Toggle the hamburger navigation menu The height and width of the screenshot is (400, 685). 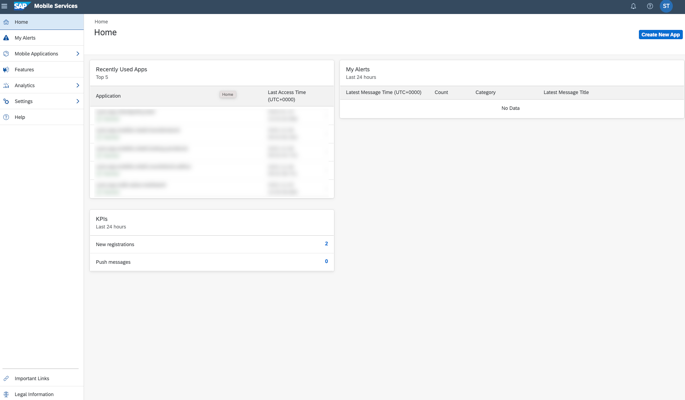4,6
